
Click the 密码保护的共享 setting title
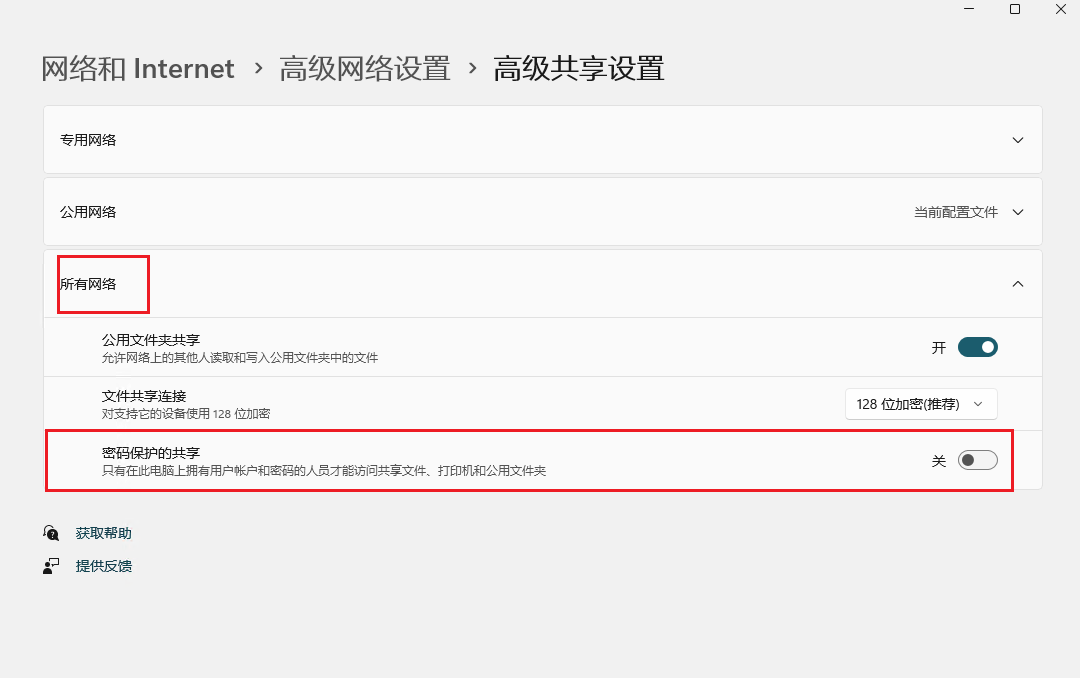pyautogui.click(x=150, y=453)
